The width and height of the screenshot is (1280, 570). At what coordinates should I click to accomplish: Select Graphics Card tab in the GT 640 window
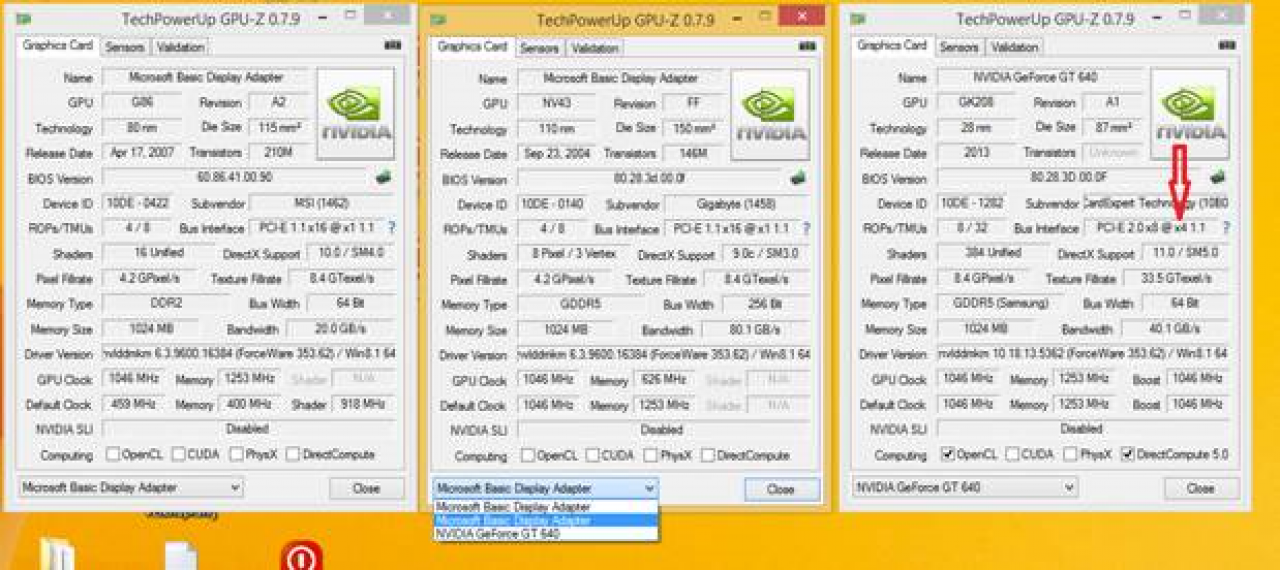point(892,46)
